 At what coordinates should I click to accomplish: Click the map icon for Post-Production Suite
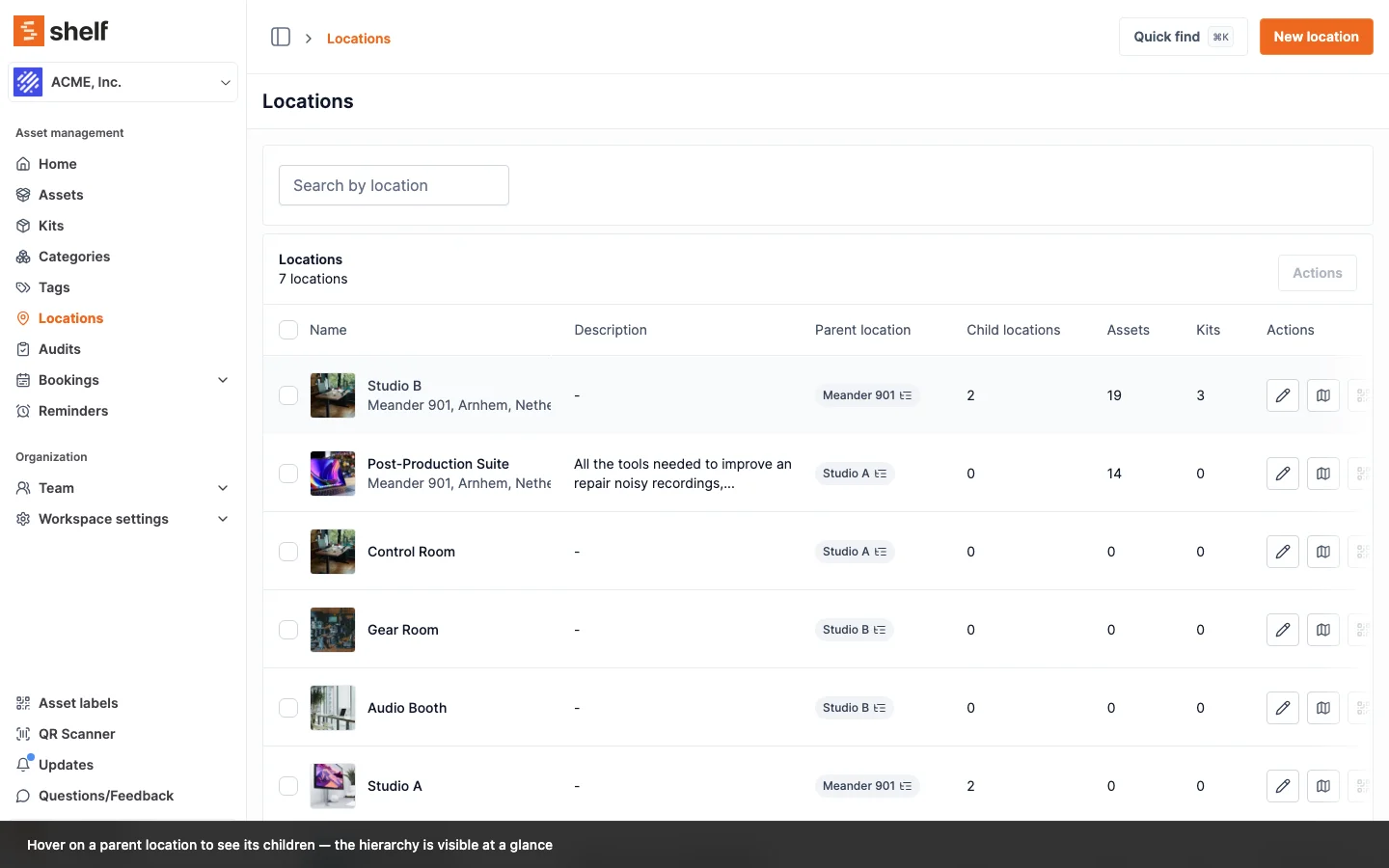(x=1322, y=474)
